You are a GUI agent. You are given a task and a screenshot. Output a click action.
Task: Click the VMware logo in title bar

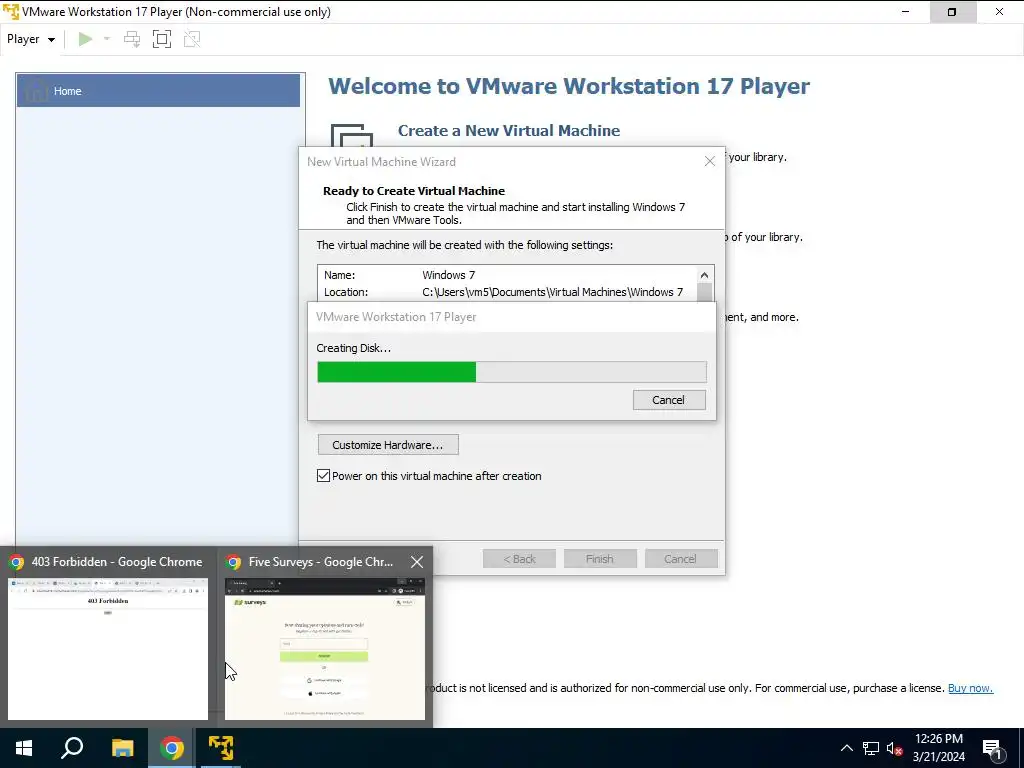tap(10, 12)
